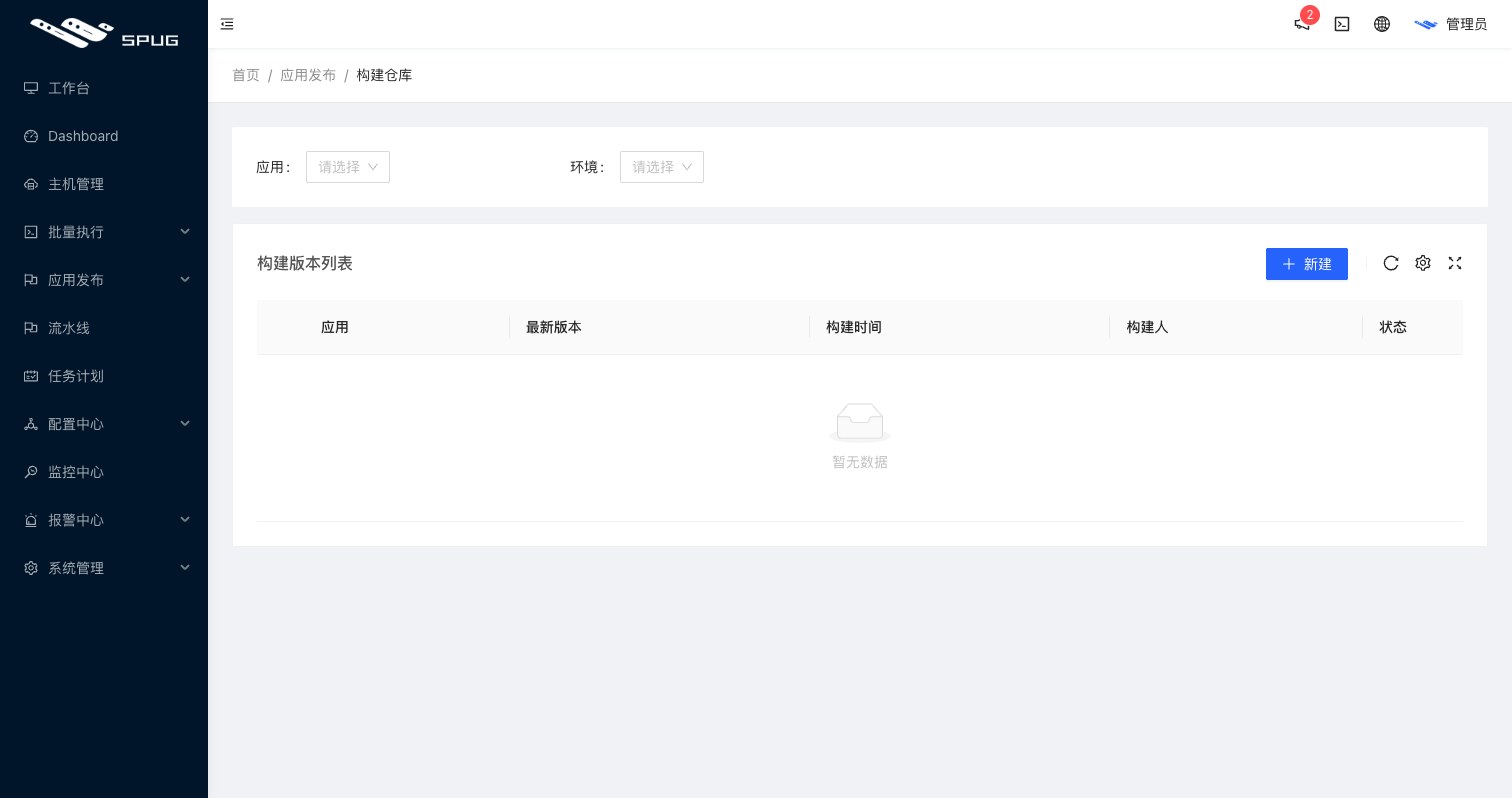Click the 工作台 monitor icon

point(31,88)
